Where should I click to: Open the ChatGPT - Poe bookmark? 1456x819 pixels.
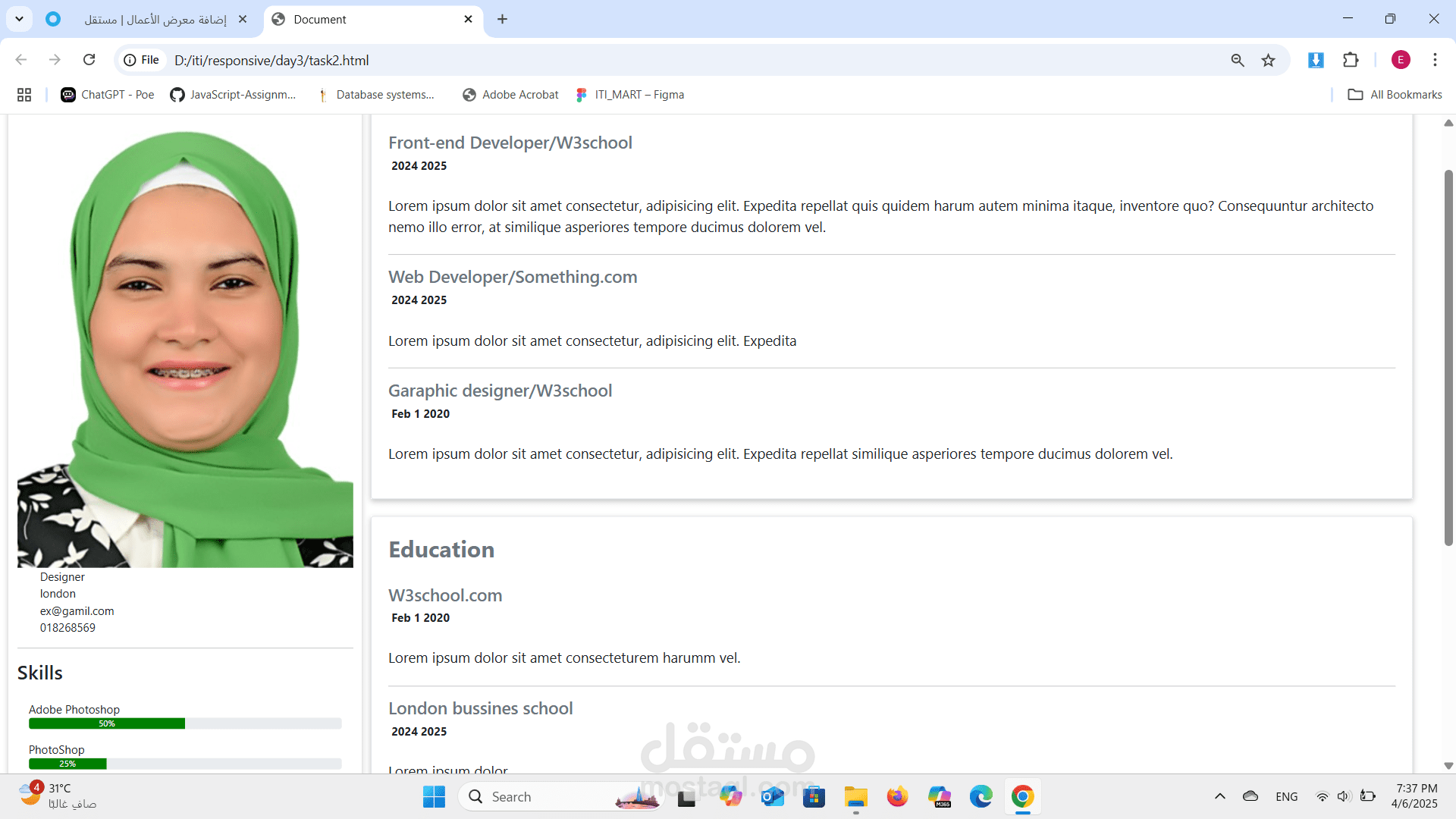tap(108, 95)
